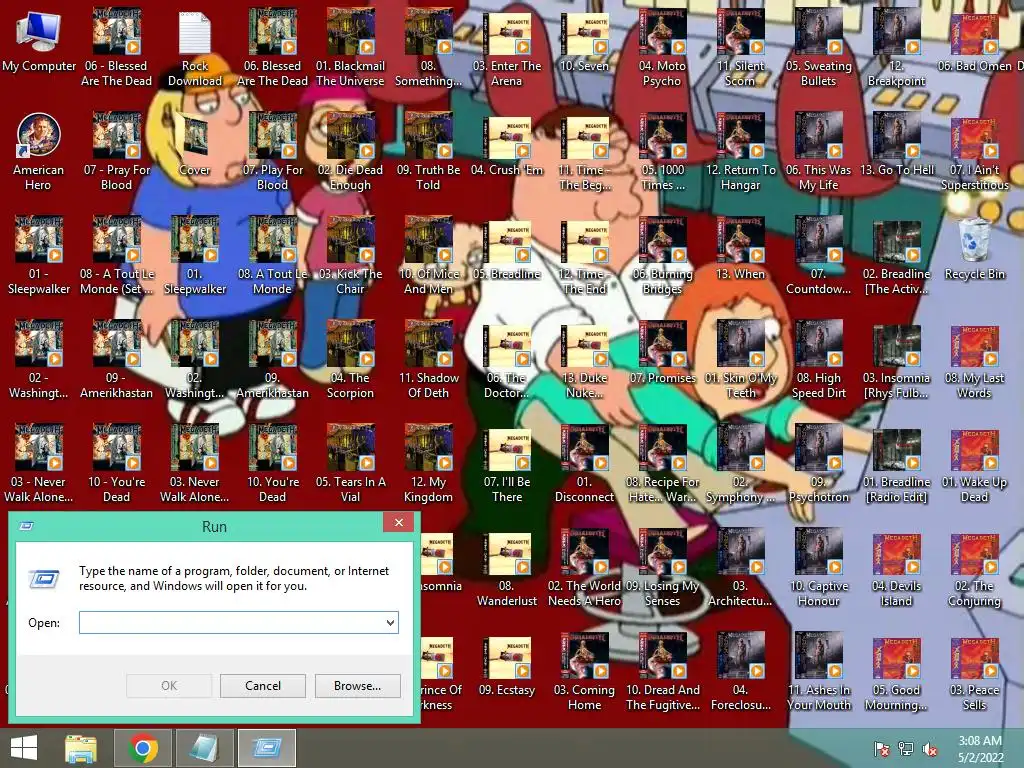Launch Google Chrome from the taskbar
1024x768 pixels.
[142, 748]
